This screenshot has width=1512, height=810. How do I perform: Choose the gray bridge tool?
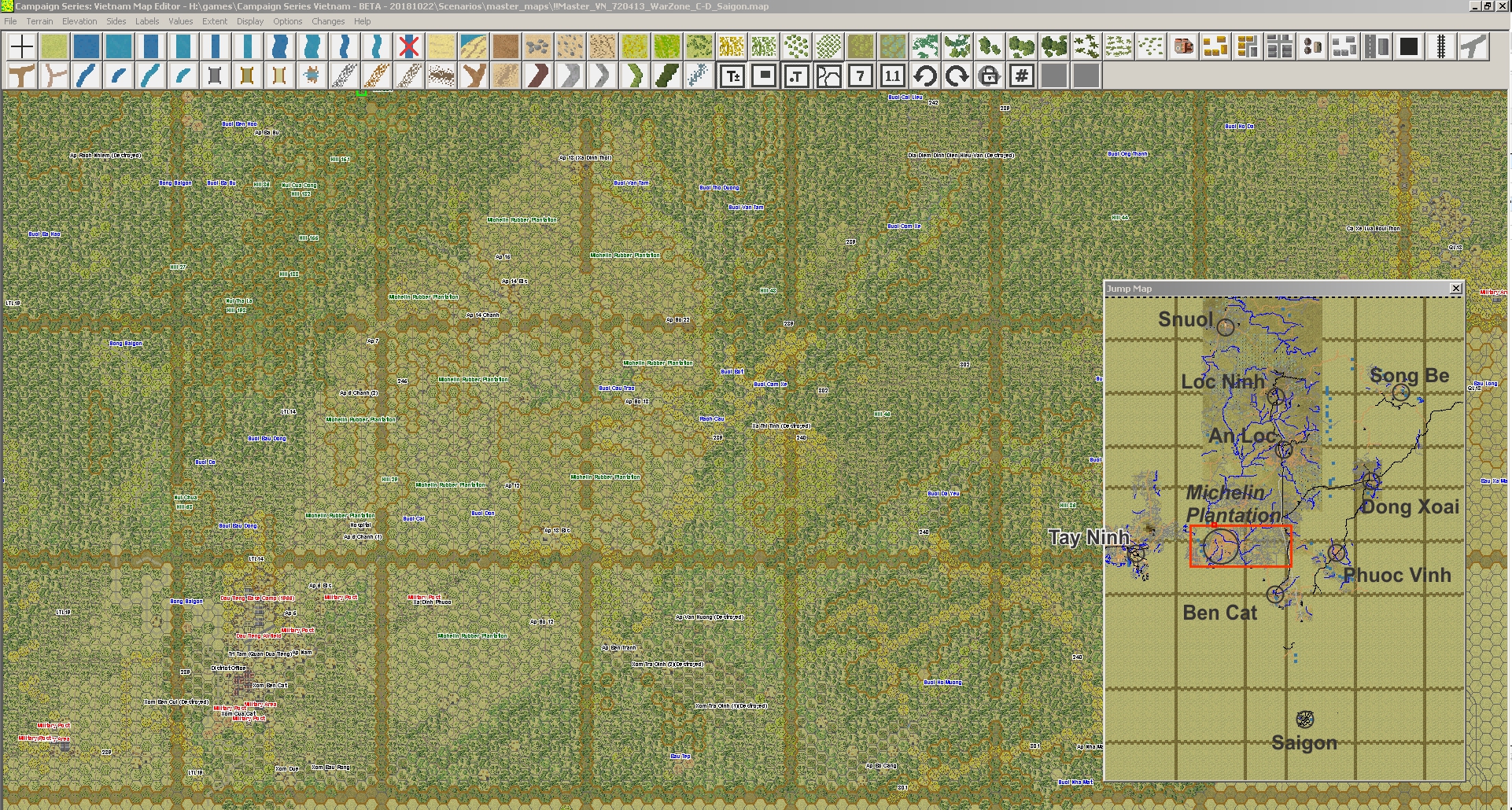click(x=216, y=76)
